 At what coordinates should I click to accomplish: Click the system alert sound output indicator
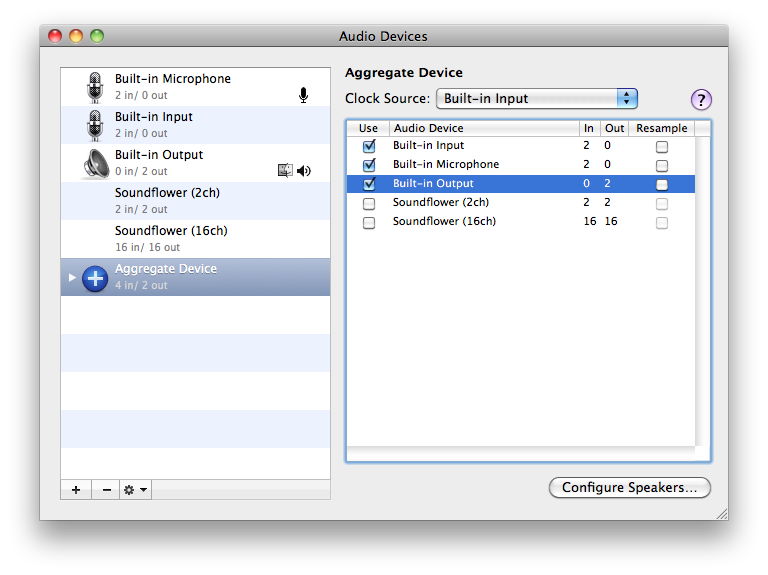(x=285, y=171)
